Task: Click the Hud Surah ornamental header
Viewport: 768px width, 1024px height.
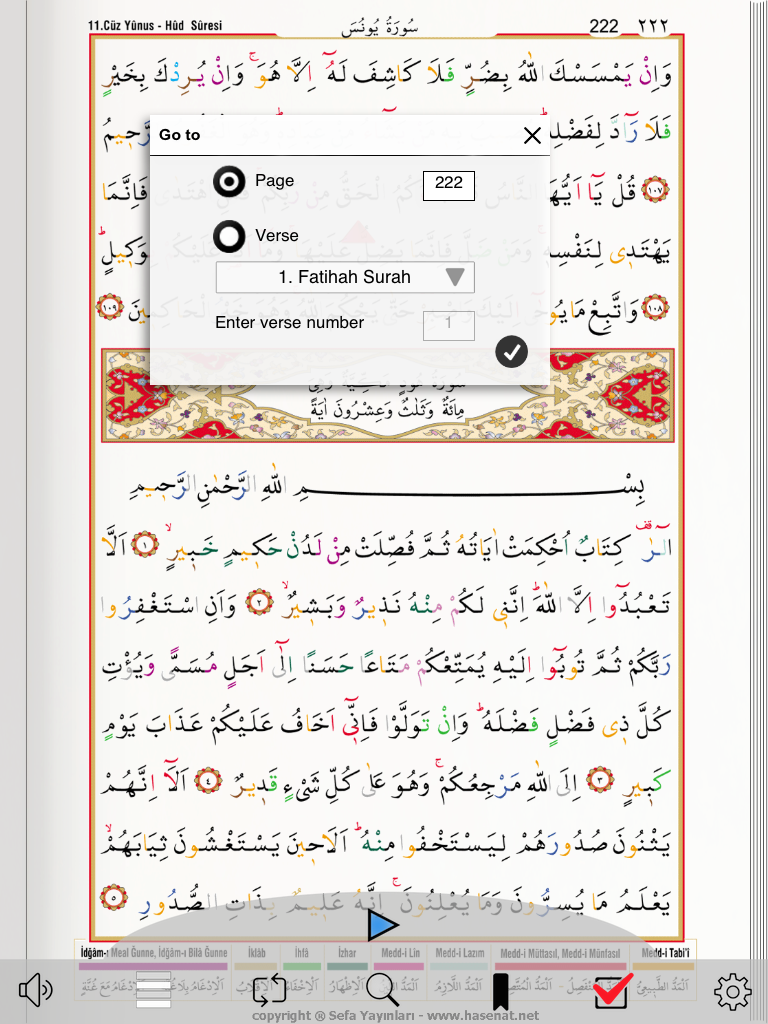Action: [x=388, y=396]
